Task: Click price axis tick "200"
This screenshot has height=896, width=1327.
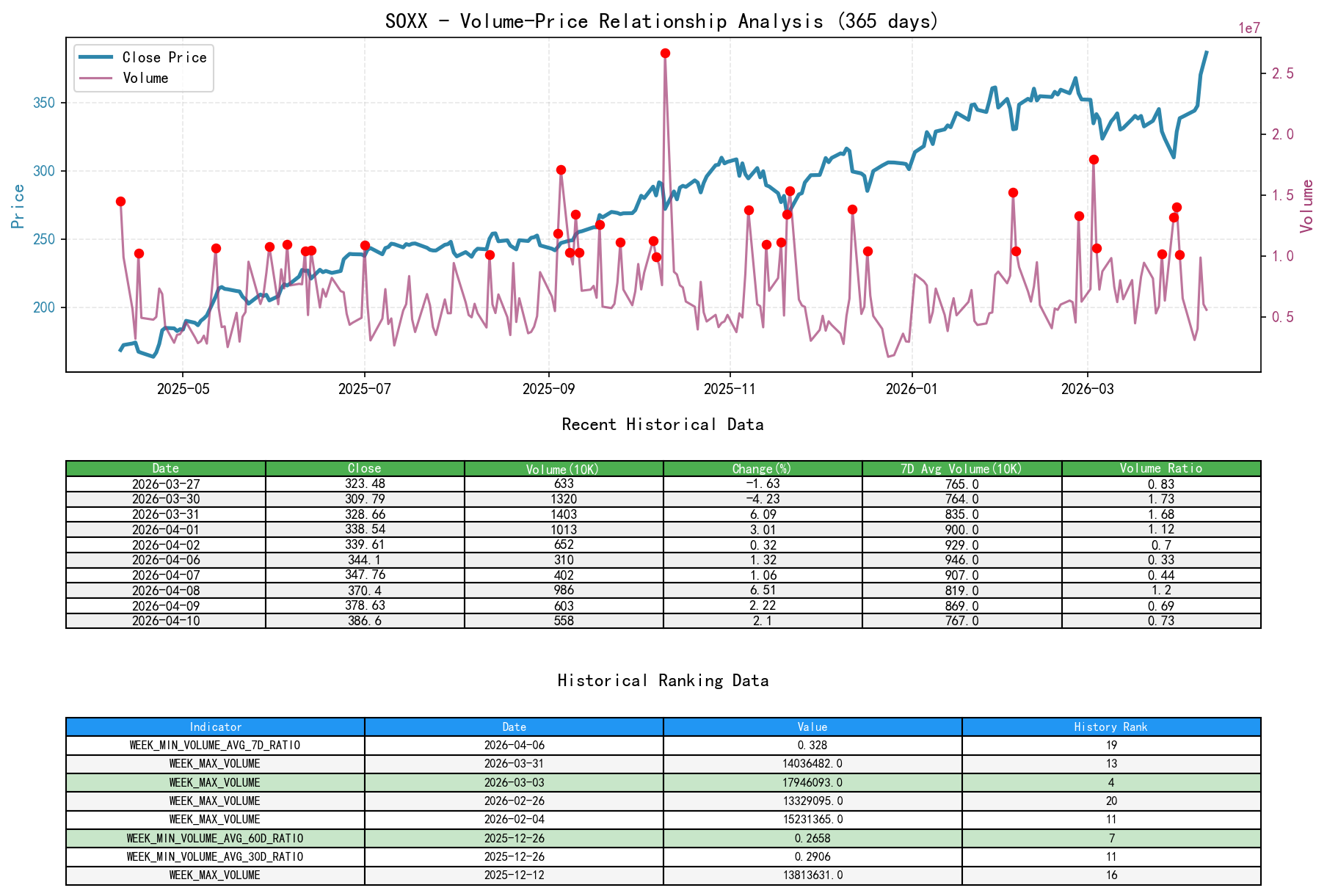Action: [45, 307]
